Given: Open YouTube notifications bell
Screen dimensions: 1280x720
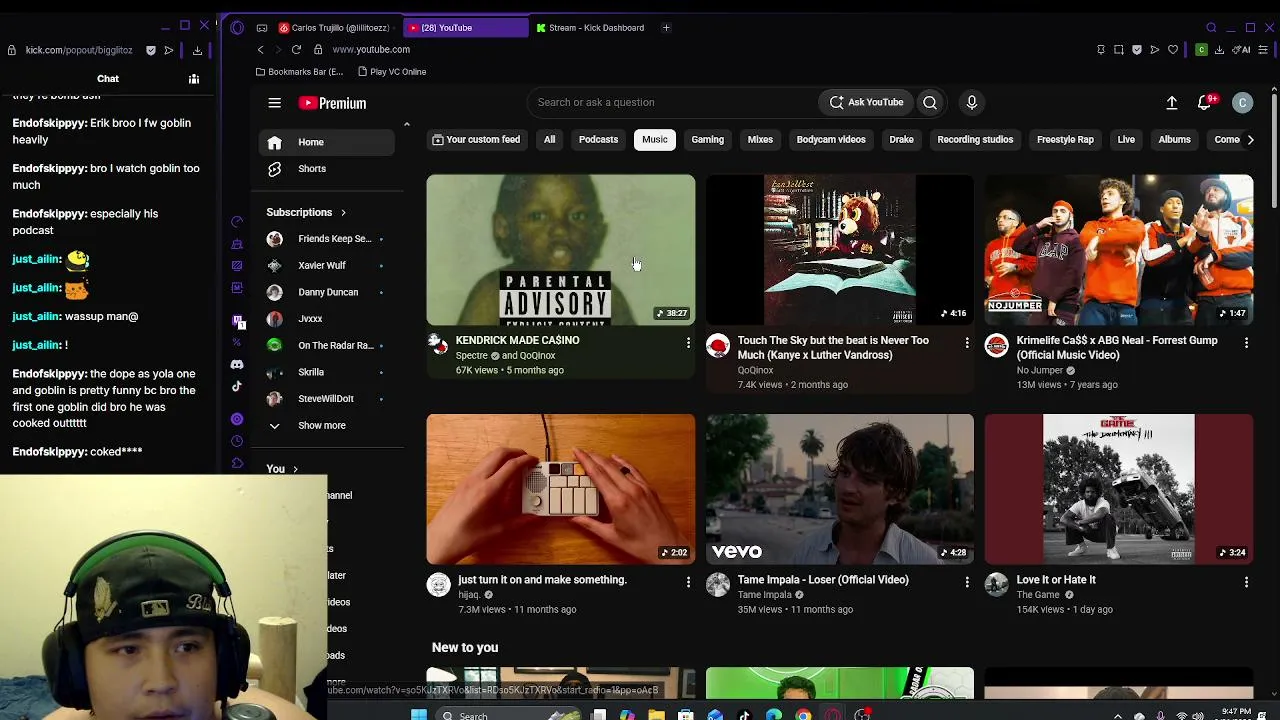Looking at the screenshot, I should 1205,102.
